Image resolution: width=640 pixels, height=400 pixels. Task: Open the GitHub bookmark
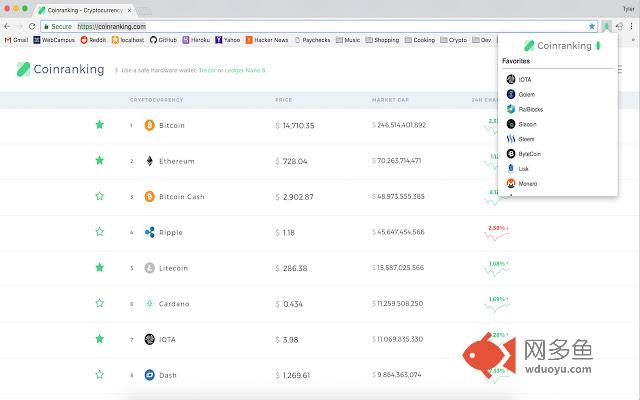click(163, 40)
